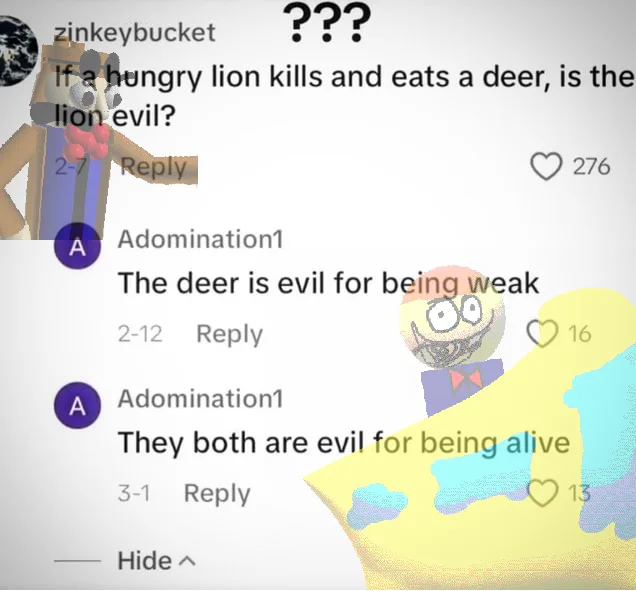Tap heart on "both are evil" reply
This screenshot has height=591, width=636.
point(543,492)
